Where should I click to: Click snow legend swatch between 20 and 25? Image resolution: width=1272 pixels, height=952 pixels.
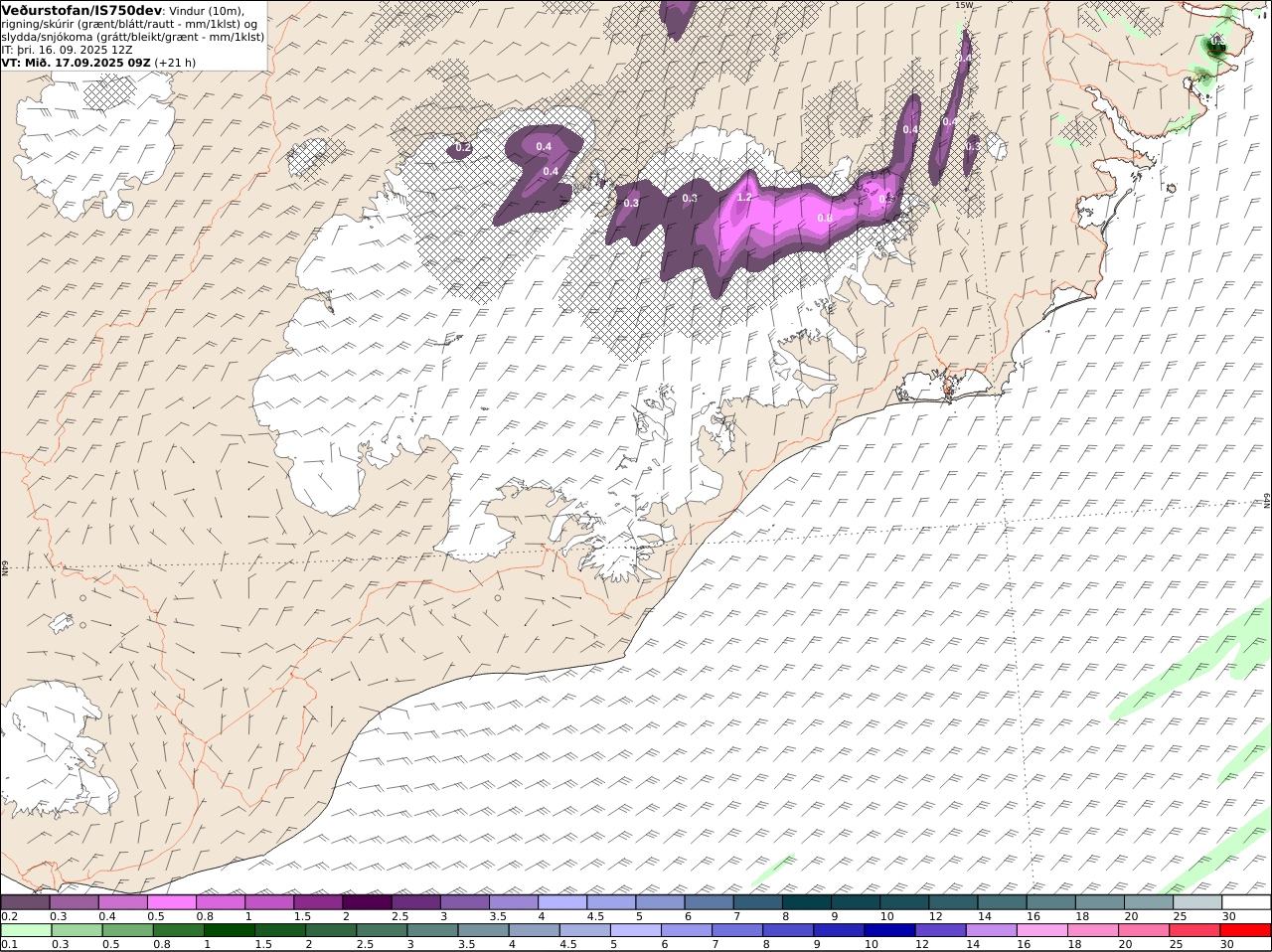(x=1150, y=902)
